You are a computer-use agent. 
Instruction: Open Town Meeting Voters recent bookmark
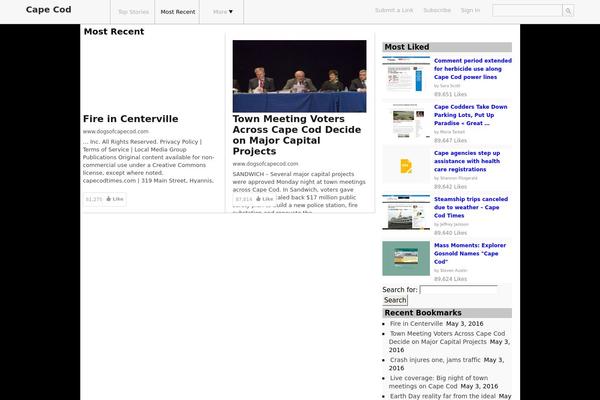pyautogui.click(x=447, y=338)
